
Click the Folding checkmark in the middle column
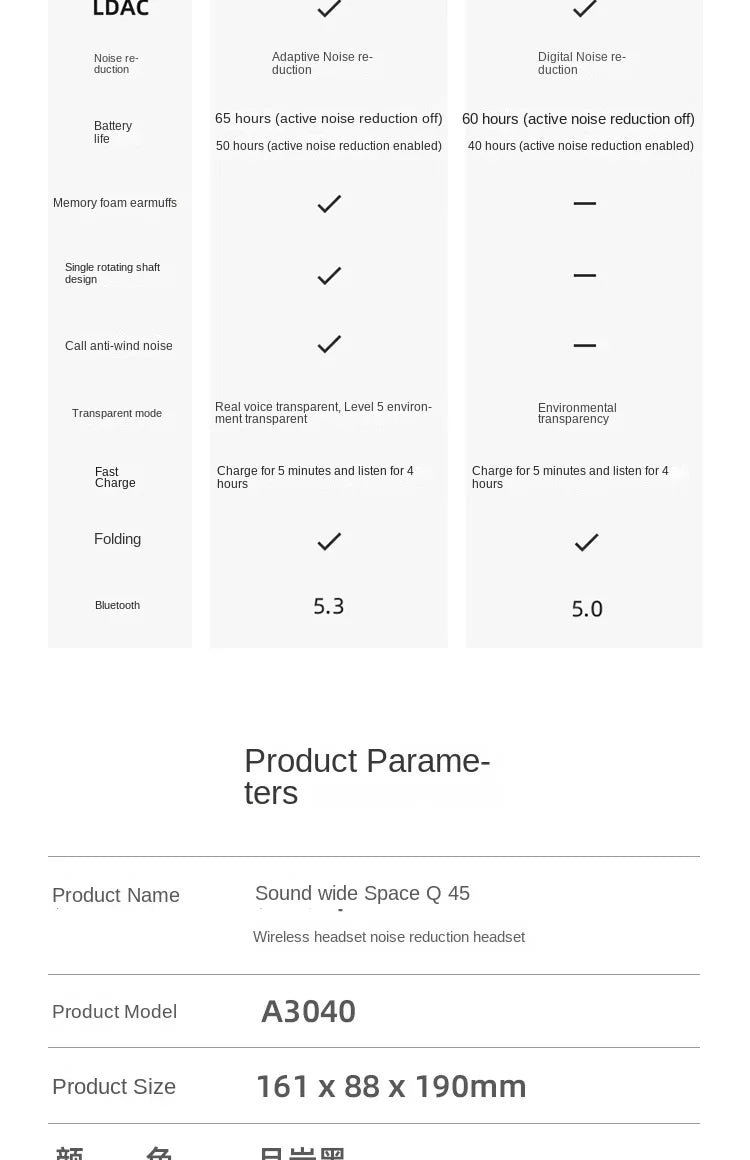tap(329, 542)
